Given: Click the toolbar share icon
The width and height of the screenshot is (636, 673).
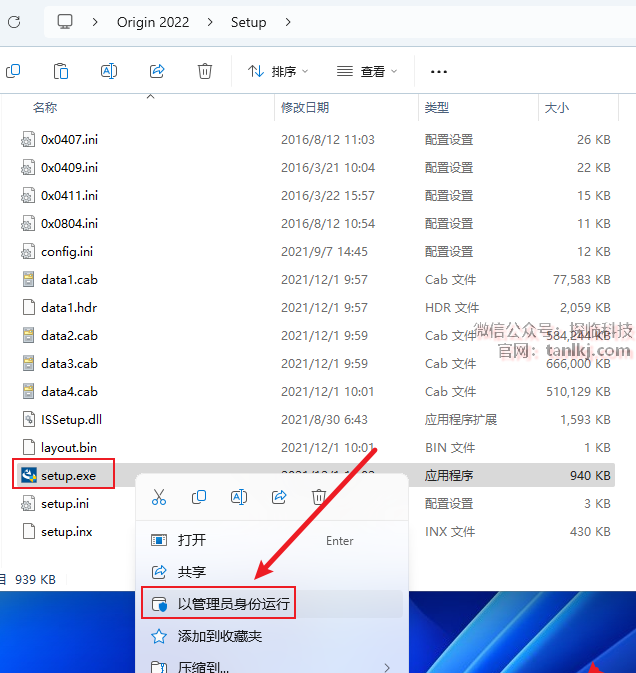Looking at the screenshot, I should pos(157,71).
